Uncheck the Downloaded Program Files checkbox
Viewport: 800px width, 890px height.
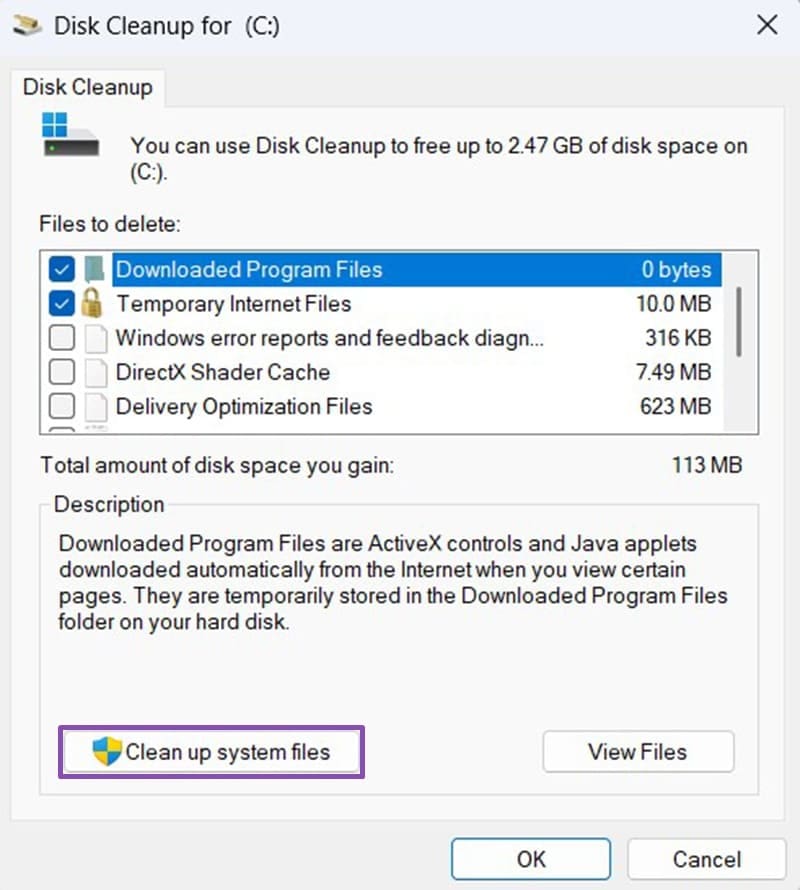tap(62, 269)
